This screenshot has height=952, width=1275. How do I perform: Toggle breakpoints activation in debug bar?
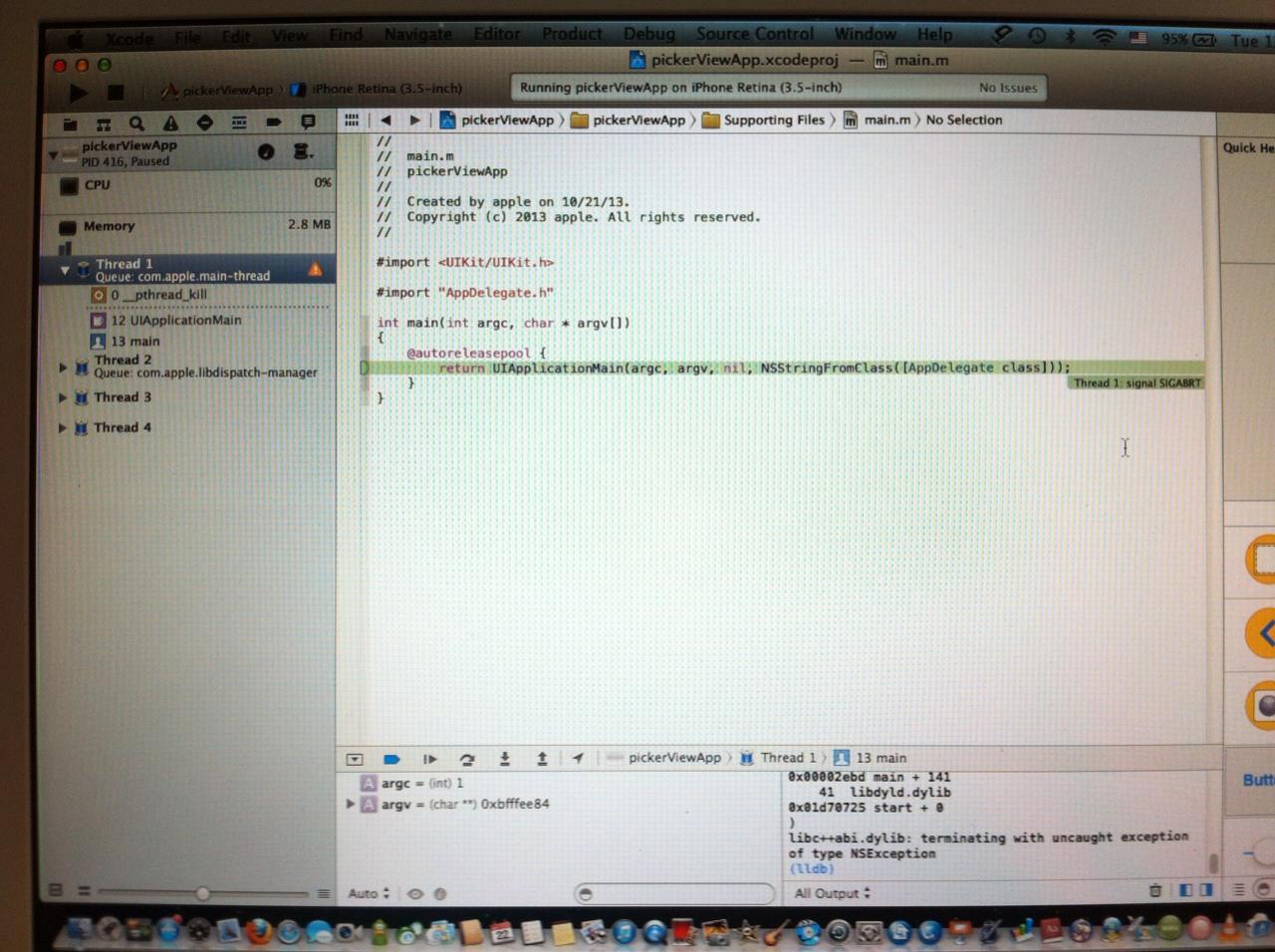[391, 759]
